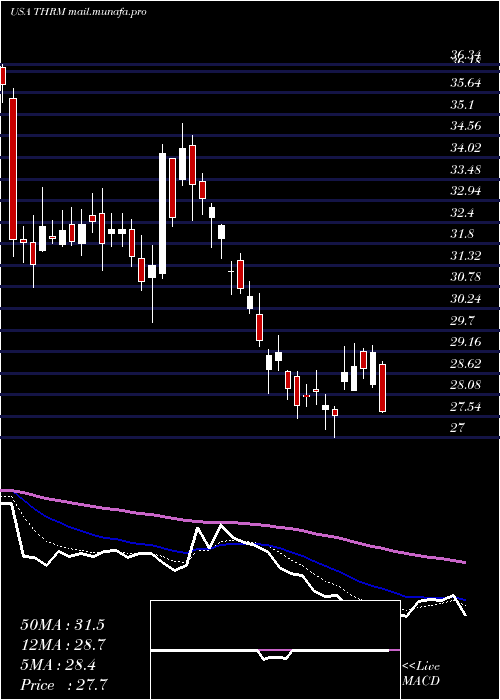The height and width of the screenshot is (700, 500).
Task: Click the 31.32 price axis label
Action: [466, 255]
